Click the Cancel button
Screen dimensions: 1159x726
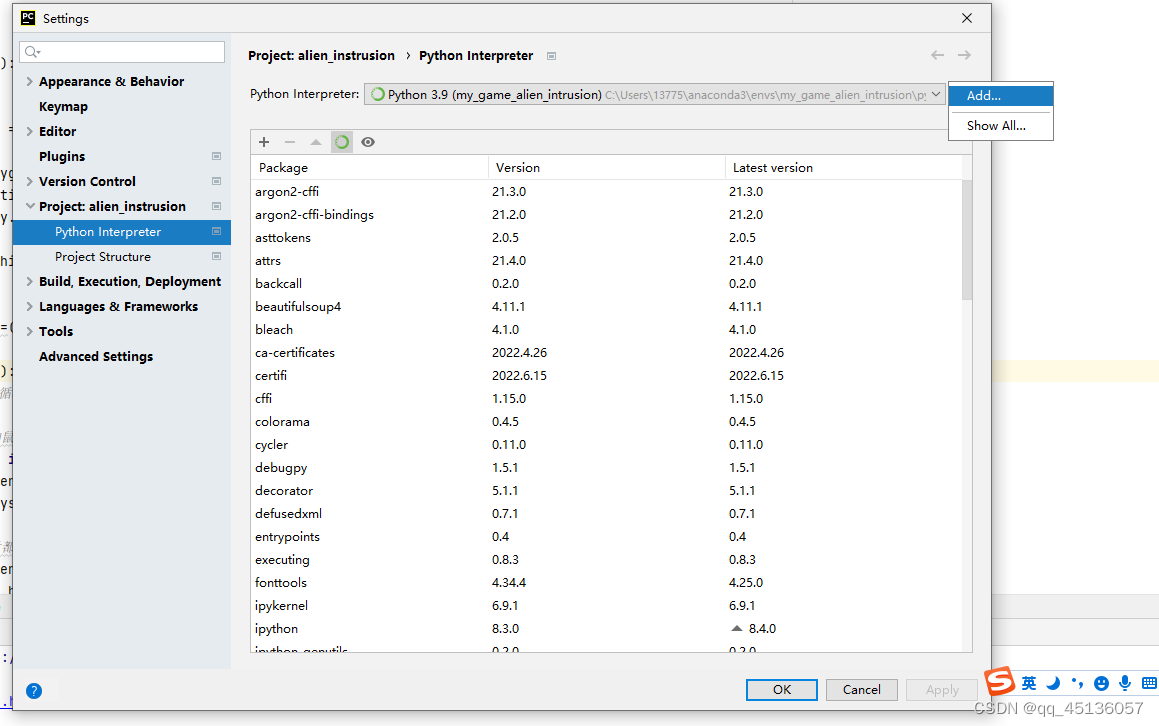point(861,690)
